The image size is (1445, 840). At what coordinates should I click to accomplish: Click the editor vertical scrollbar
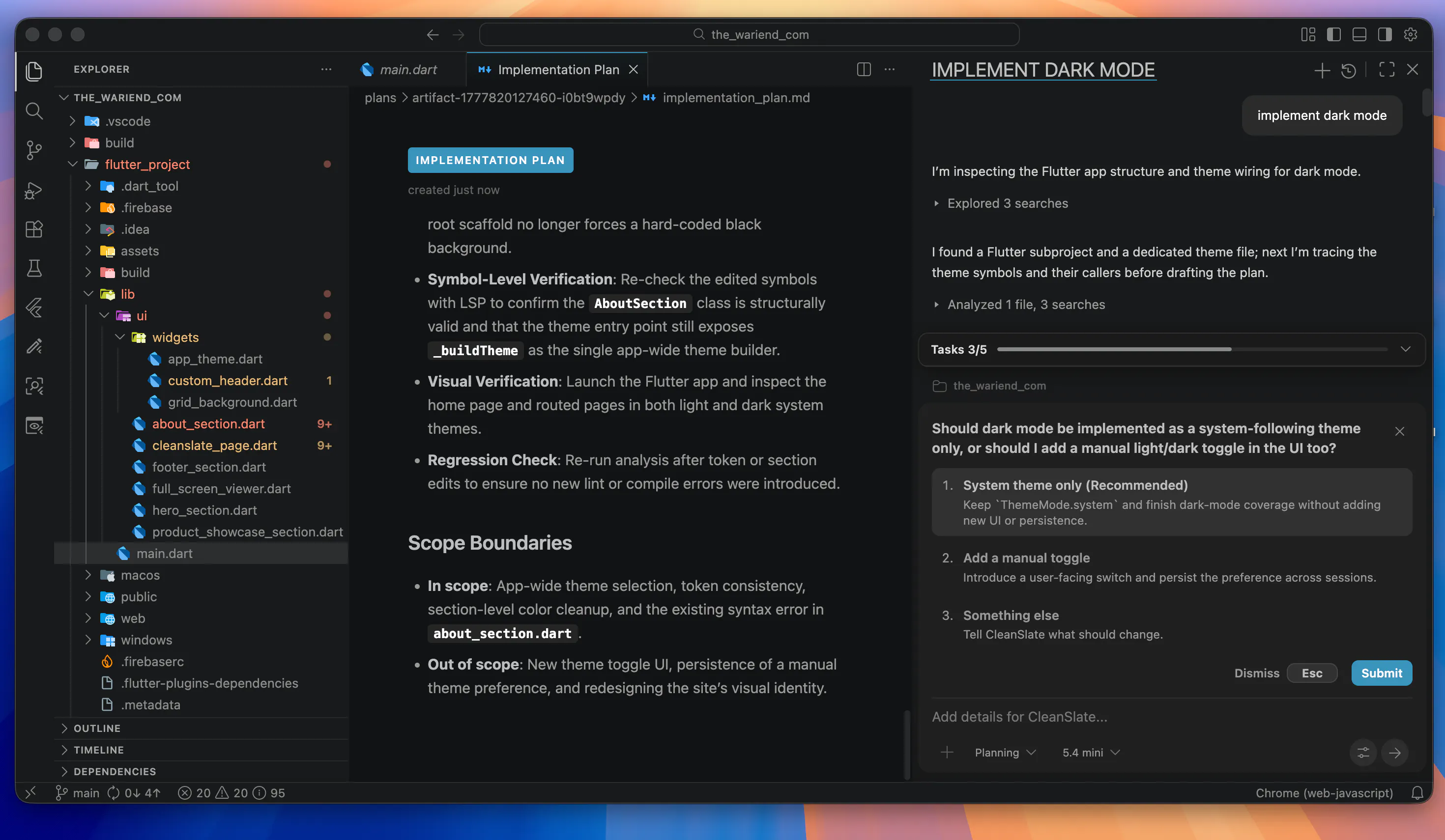[907, 745]
